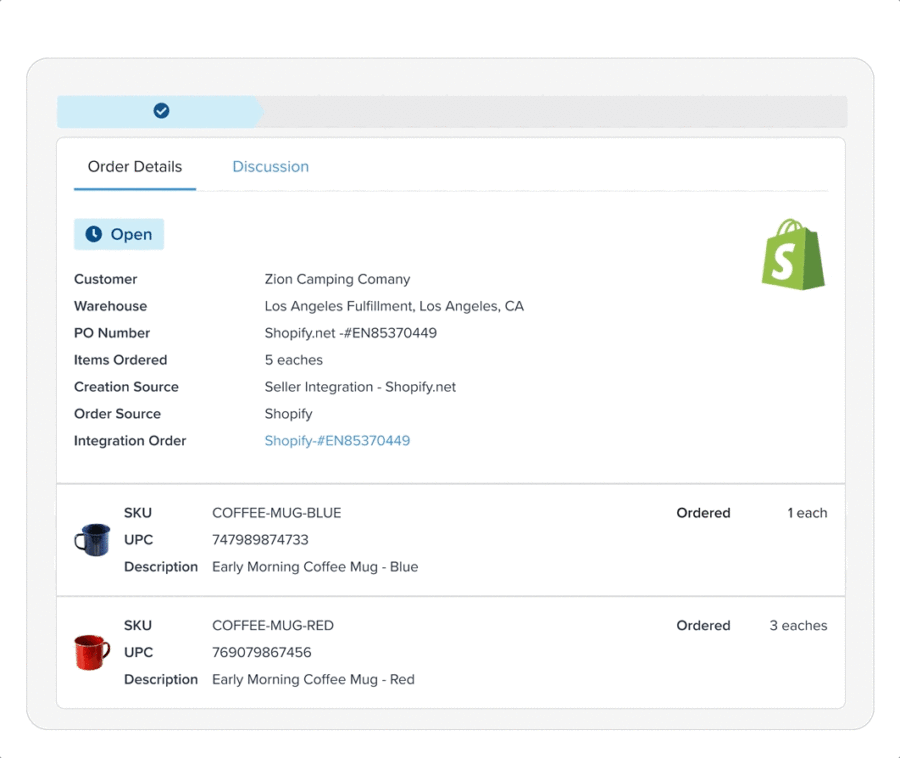Select the Ordered quantity 3 eaches
The width and height of the screenshot is (900, 758).
798,625
